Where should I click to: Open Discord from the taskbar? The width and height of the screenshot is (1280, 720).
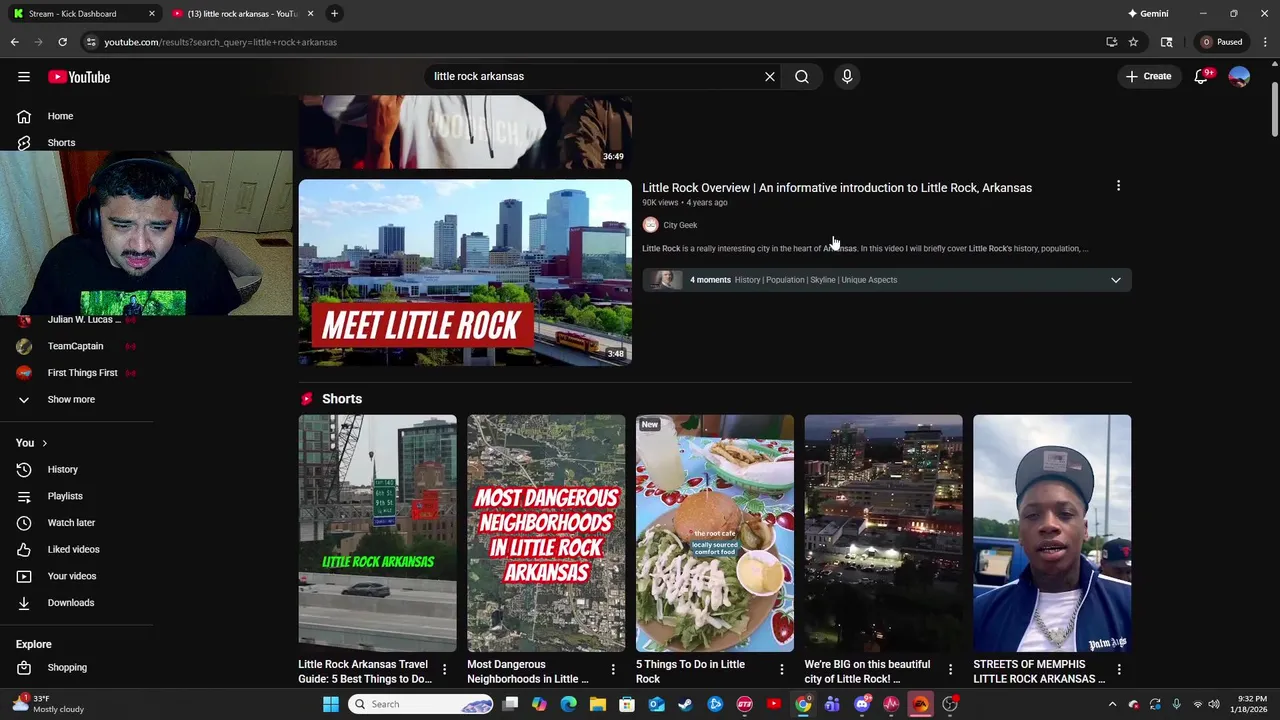[x=862, y=704]
